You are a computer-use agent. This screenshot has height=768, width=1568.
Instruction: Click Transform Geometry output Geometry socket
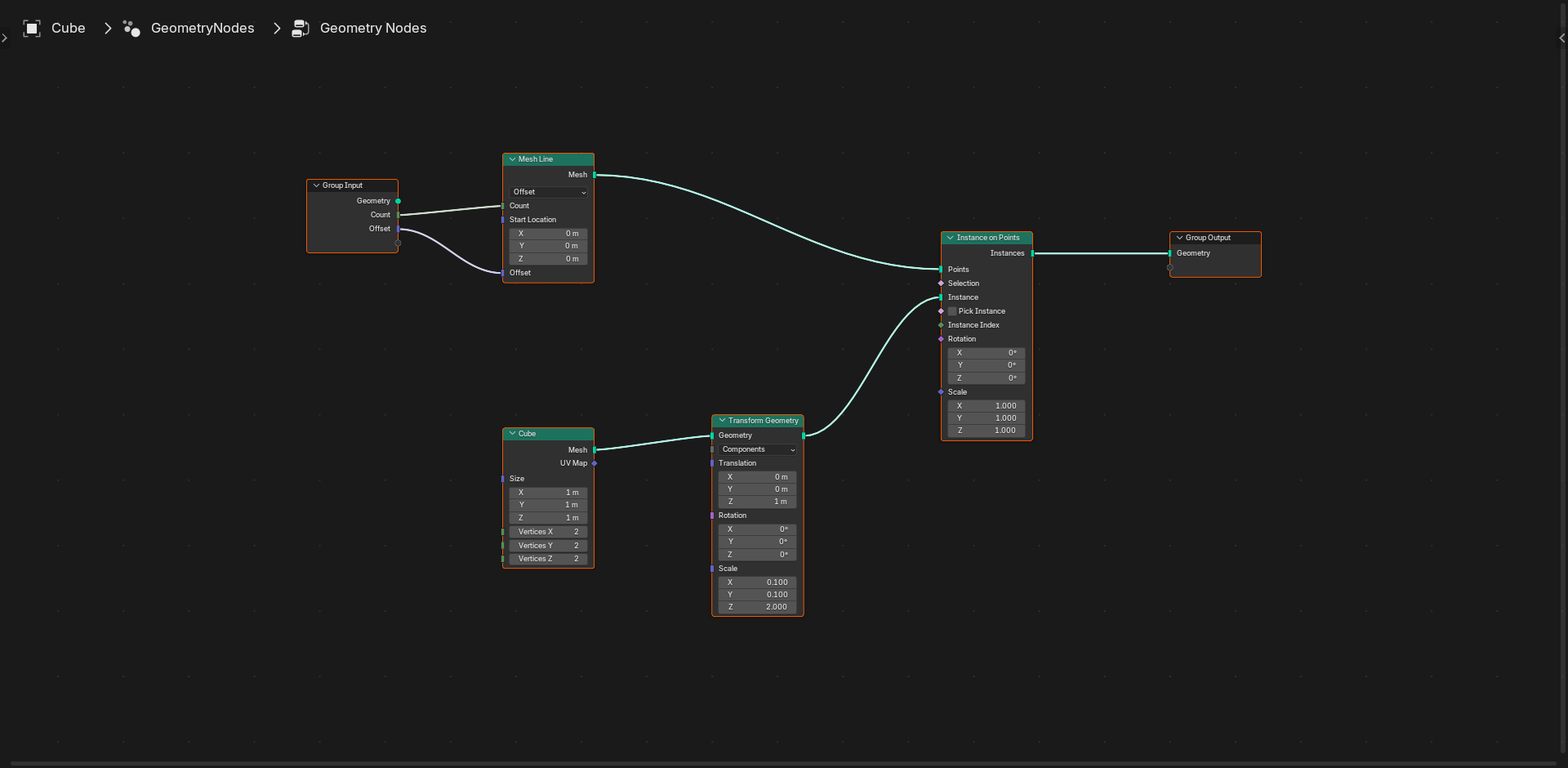point(804,435)
